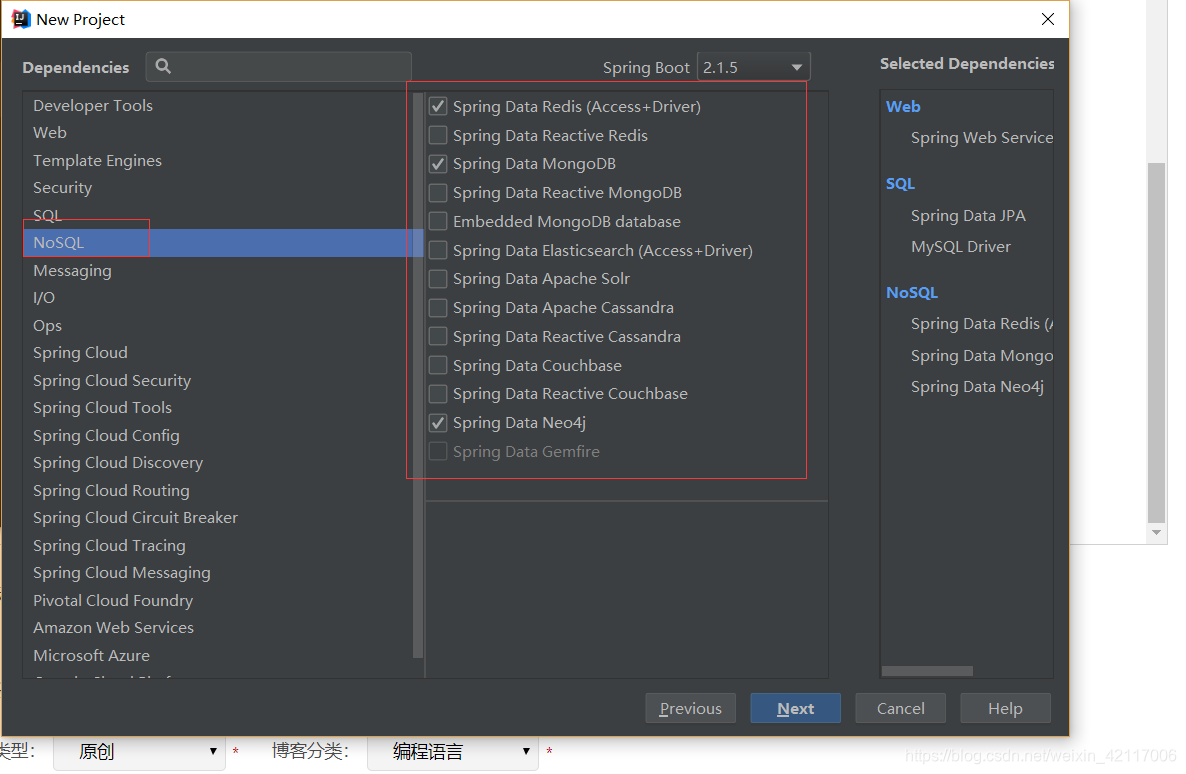Enable Embedded MongoDB database
This screenshot has height=774, width=1186.
click(x=438, y=222)
